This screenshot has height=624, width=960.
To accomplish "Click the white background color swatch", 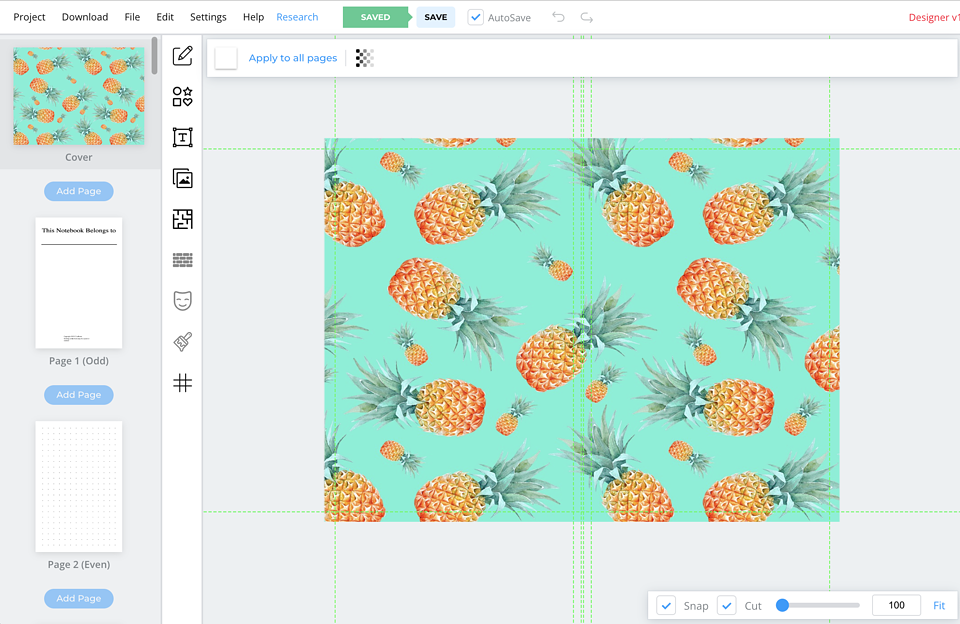I will click(x=226, y=58).
